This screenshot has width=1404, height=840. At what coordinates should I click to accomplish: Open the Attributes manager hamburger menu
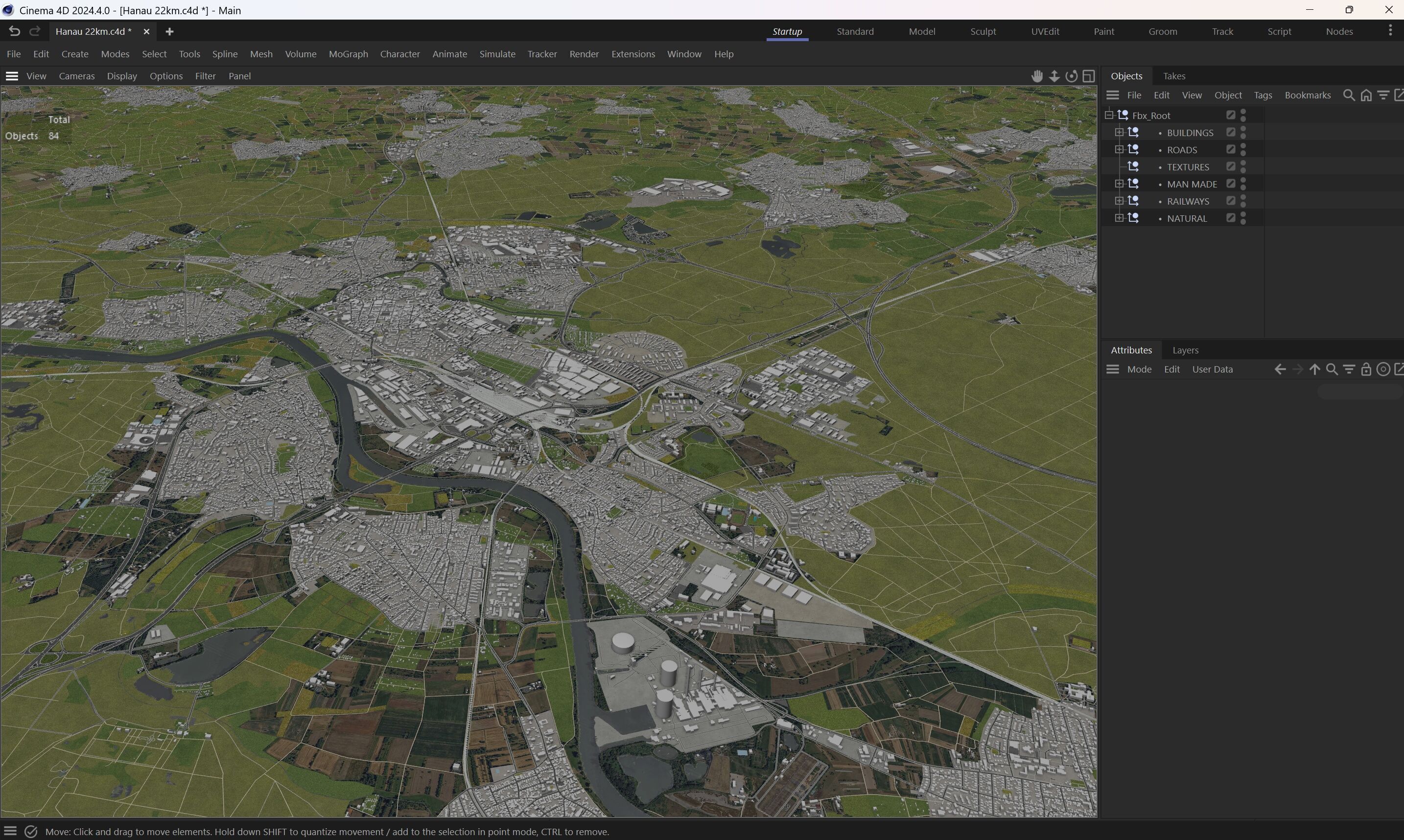[x=1113, y=369]
